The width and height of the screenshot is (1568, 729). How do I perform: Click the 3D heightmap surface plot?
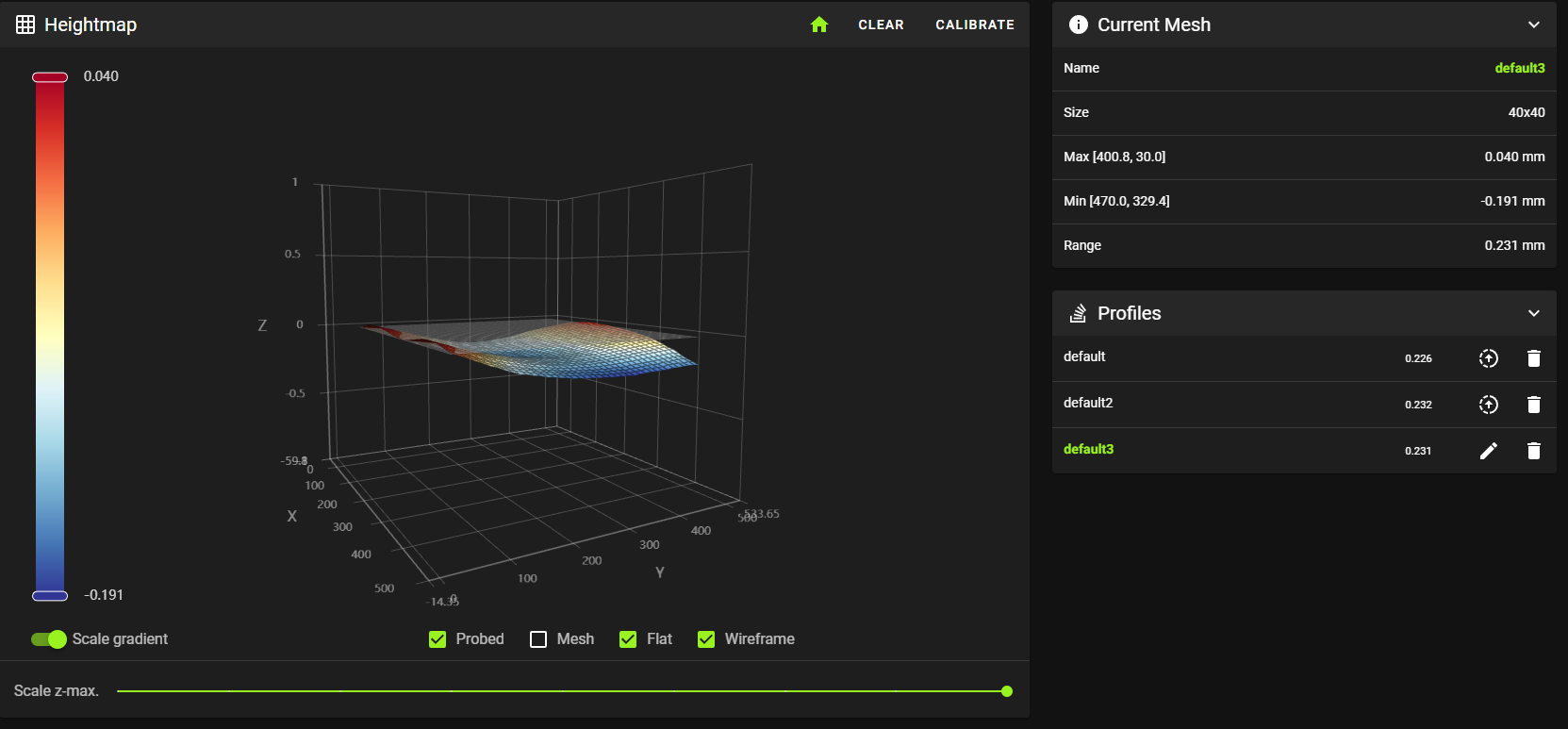(528, 350)
